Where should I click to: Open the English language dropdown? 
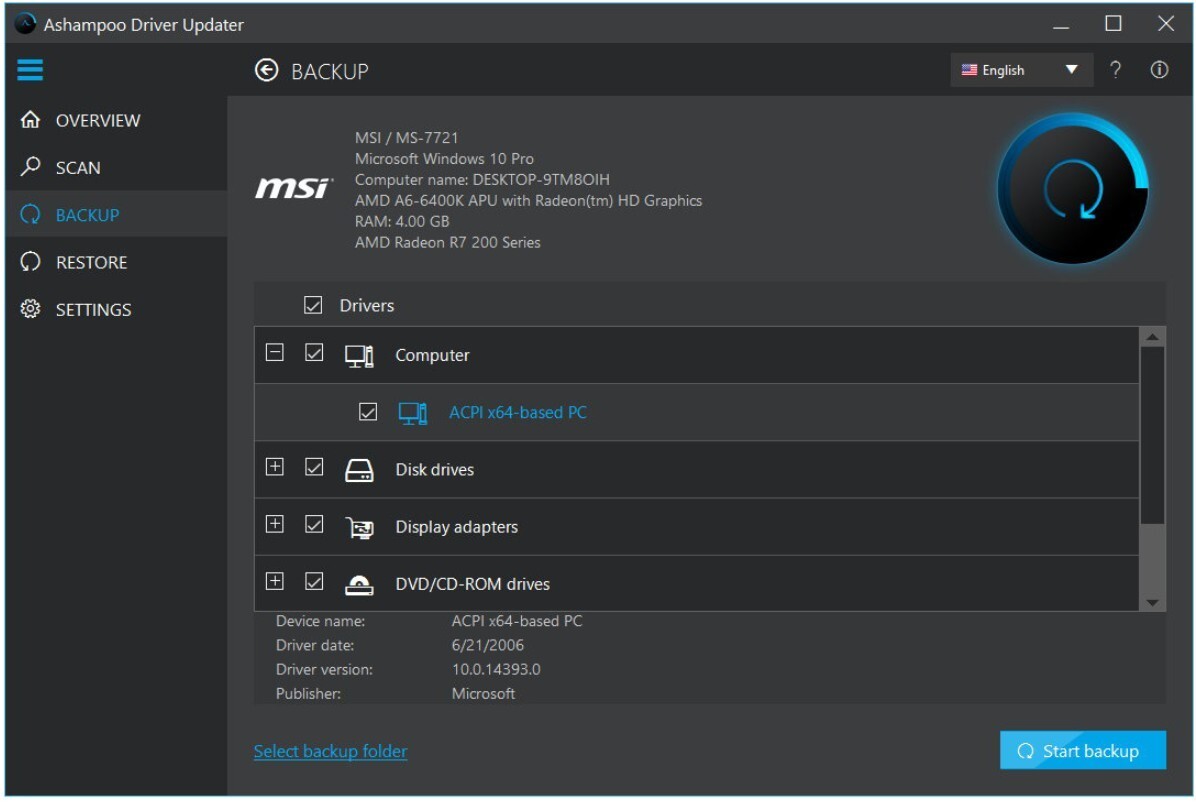[x=1021, y=70]
